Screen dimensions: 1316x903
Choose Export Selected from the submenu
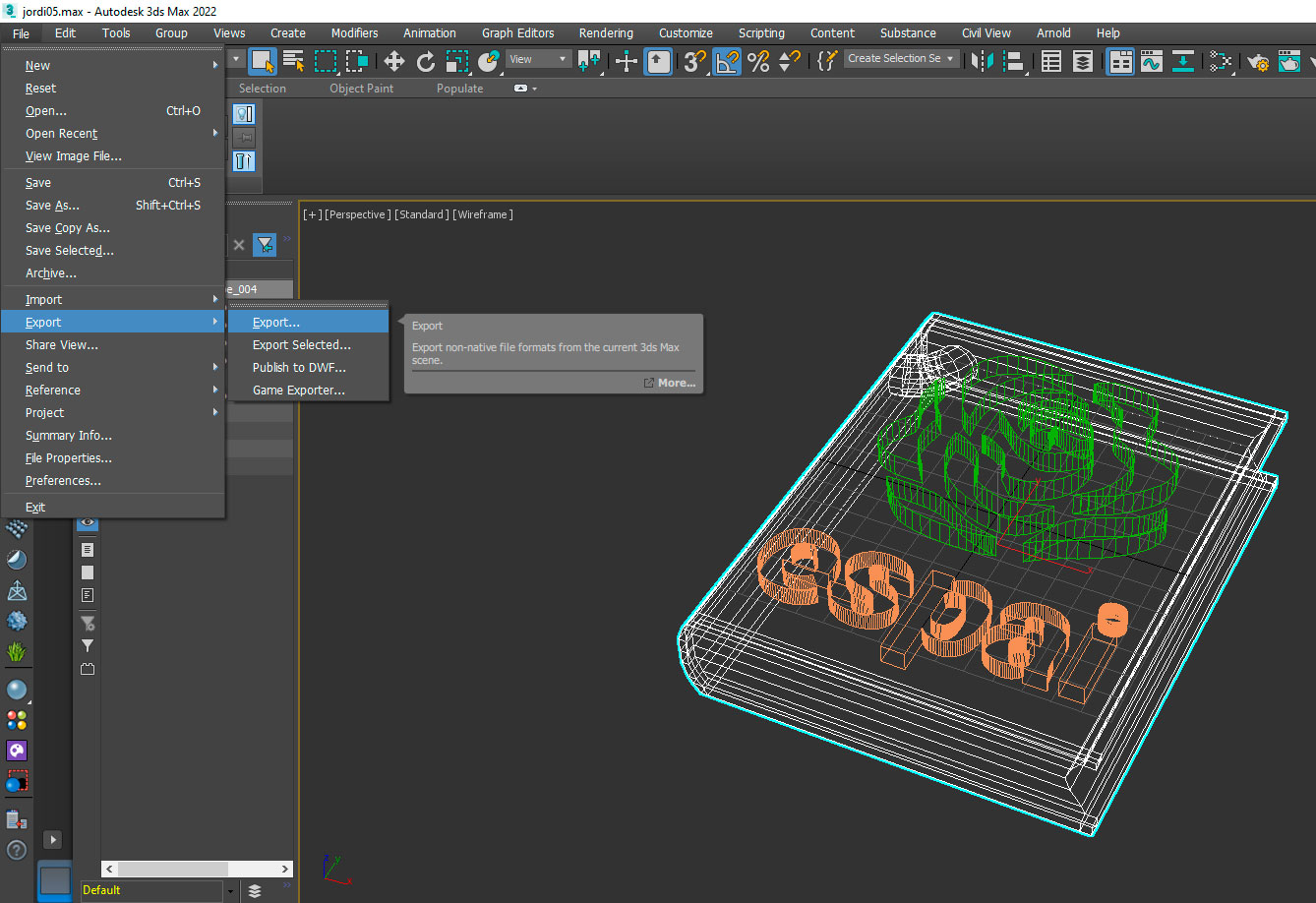tap(301, 345)
